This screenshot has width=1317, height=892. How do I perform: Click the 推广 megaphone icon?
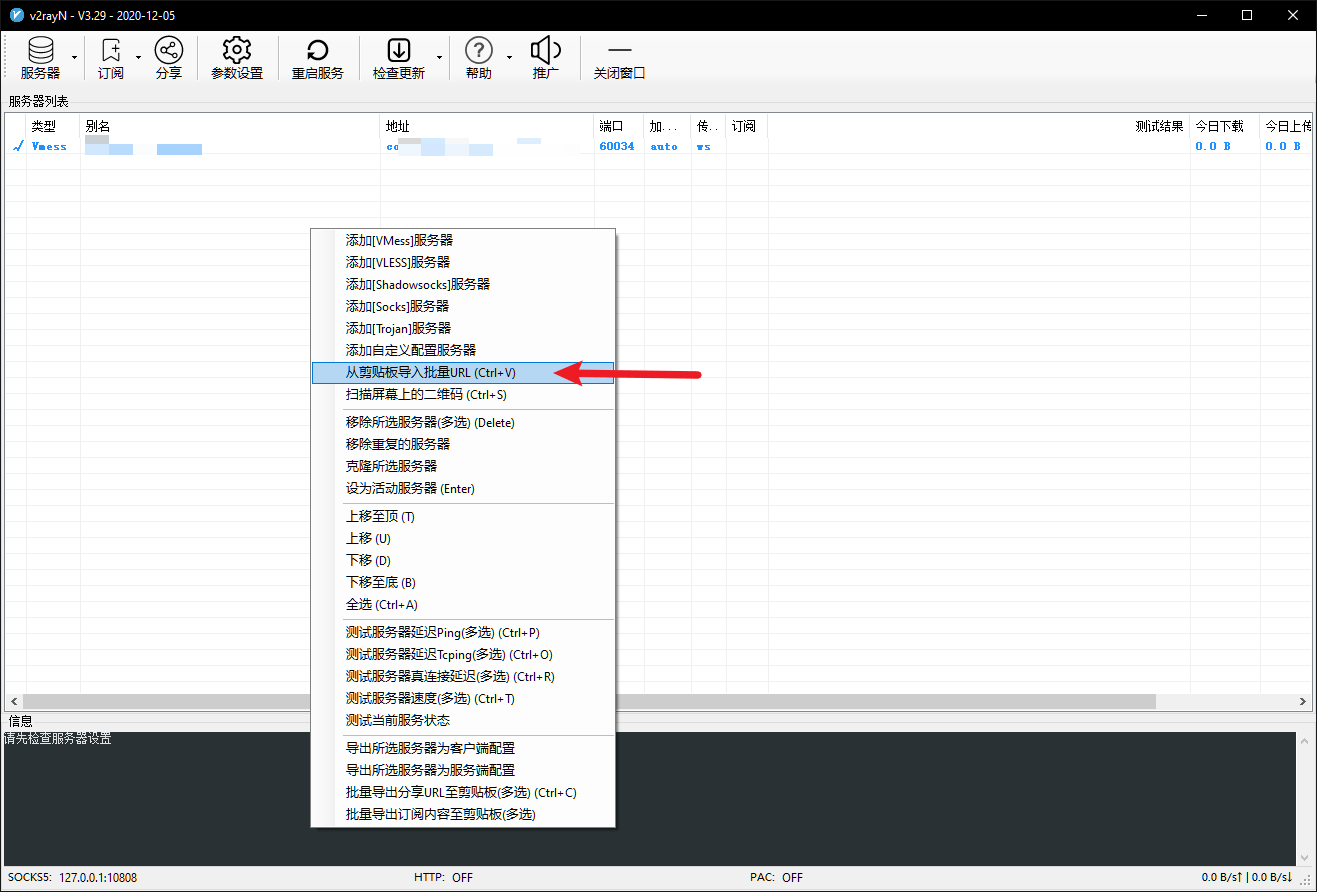click(545, 58)
